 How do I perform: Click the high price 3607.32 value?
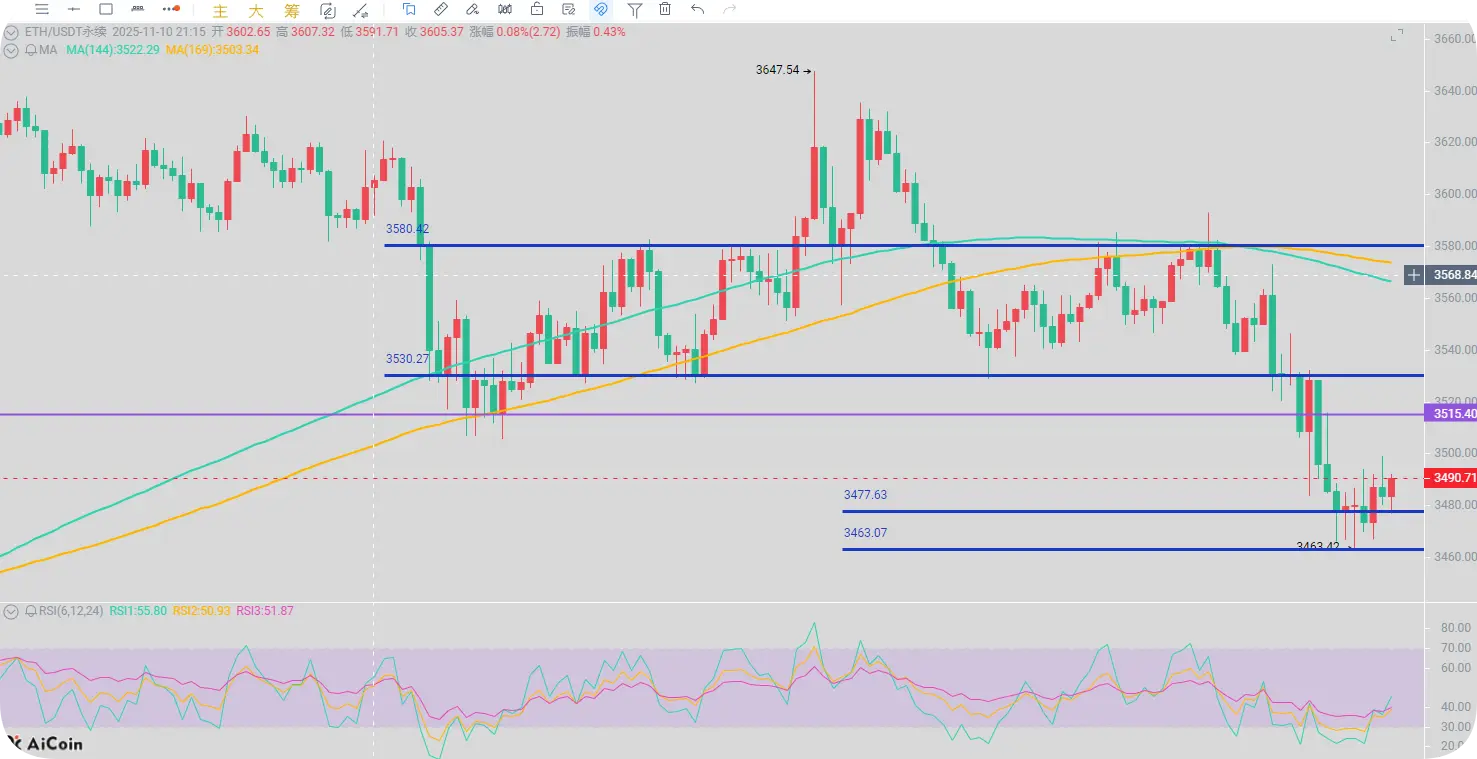coord(314,32)
